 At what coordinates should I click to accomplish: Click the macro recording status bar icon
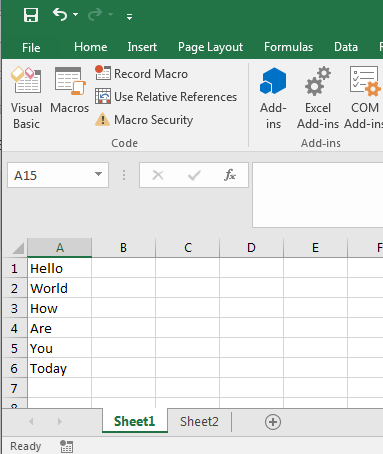(66, 446)
